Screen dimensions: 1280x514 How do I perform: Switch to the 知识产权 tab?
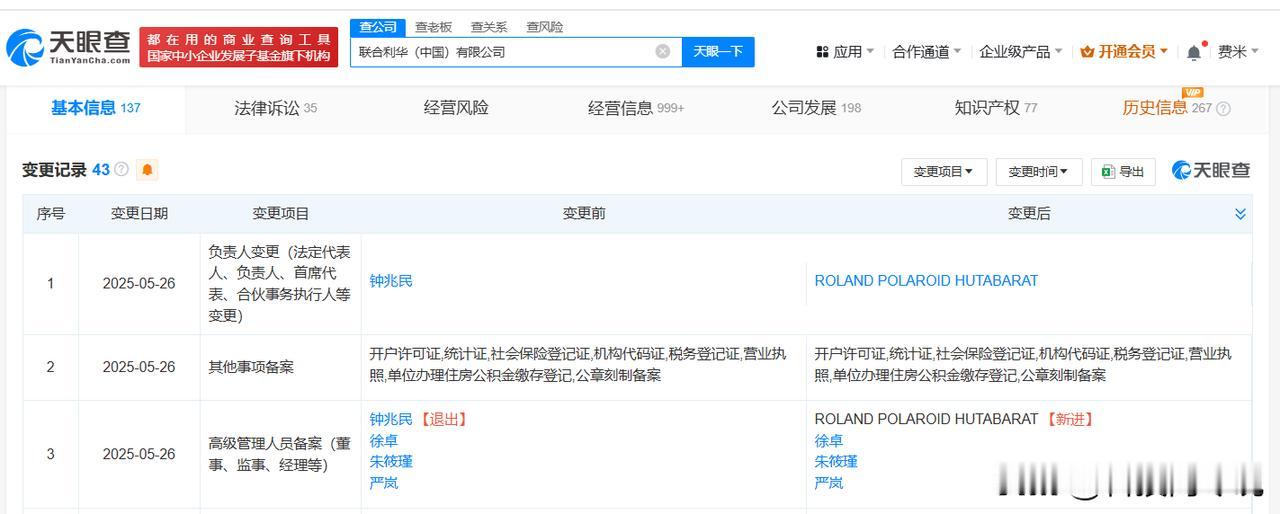[996, 108]
